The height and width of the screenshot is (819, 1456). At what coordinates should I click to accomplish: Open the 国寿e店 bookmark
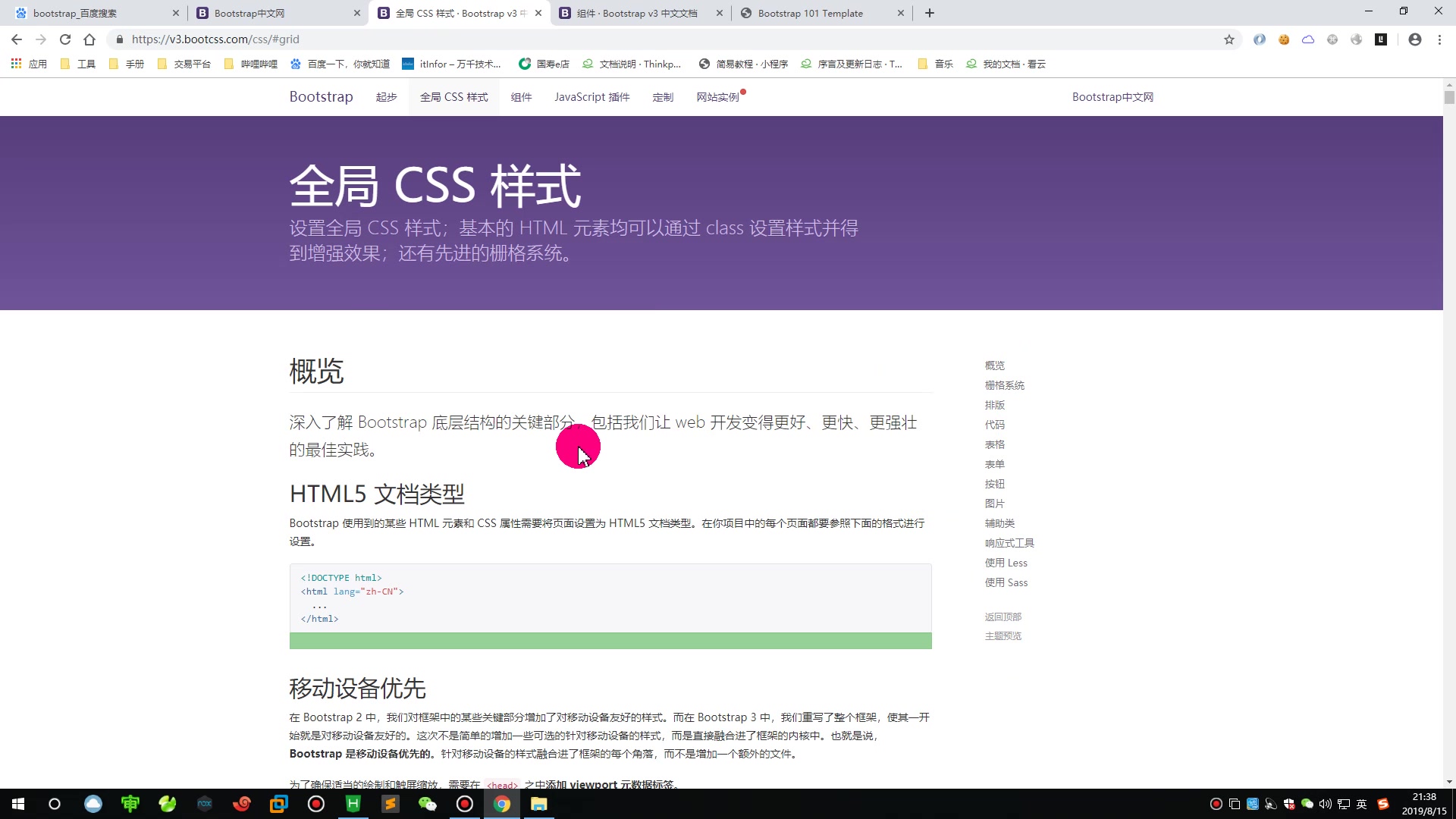click(x=544, y=64)
